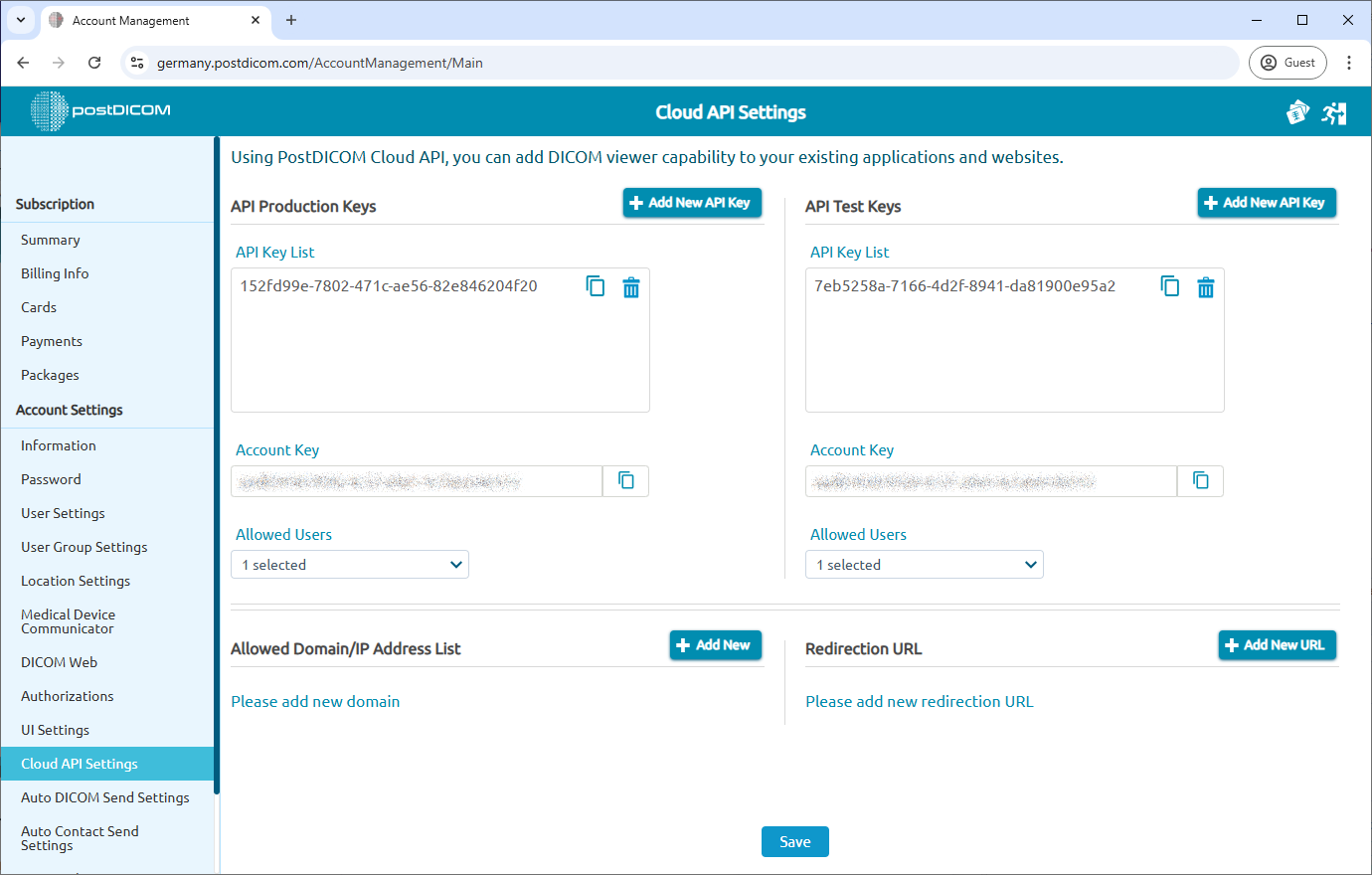This screenshot has width=1372, height=875.
Task: Open the language selector in the header
Action: (1297, 112)
